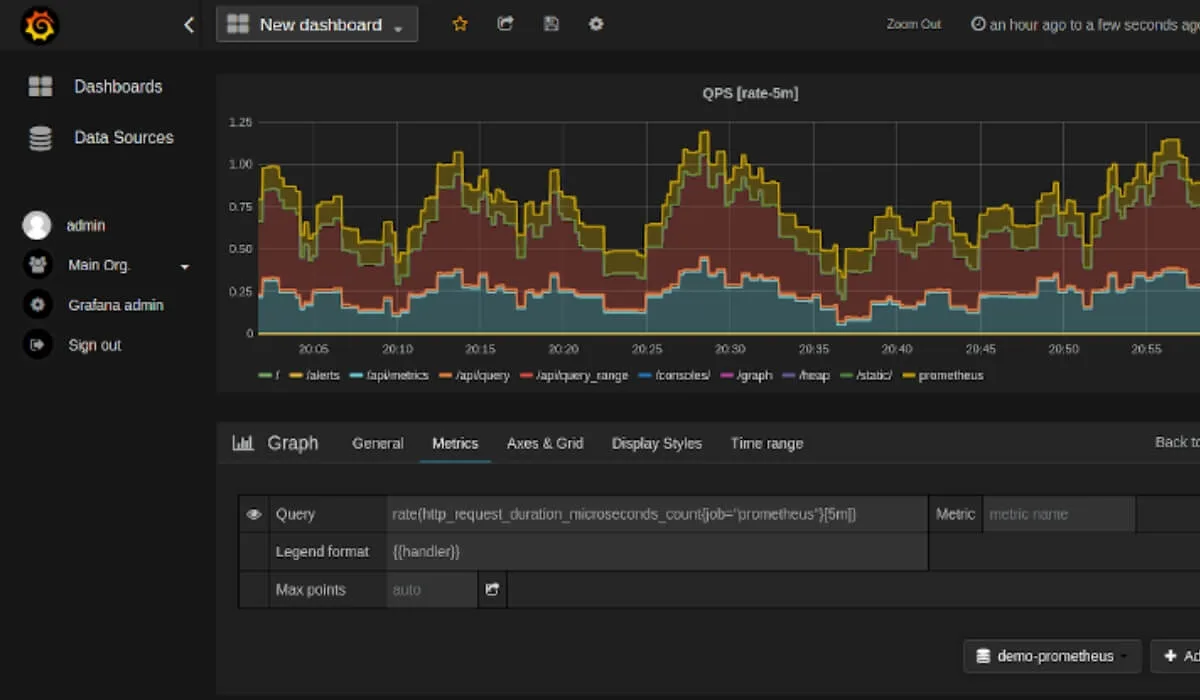Click the Zoom Out button

click(913, 24)
